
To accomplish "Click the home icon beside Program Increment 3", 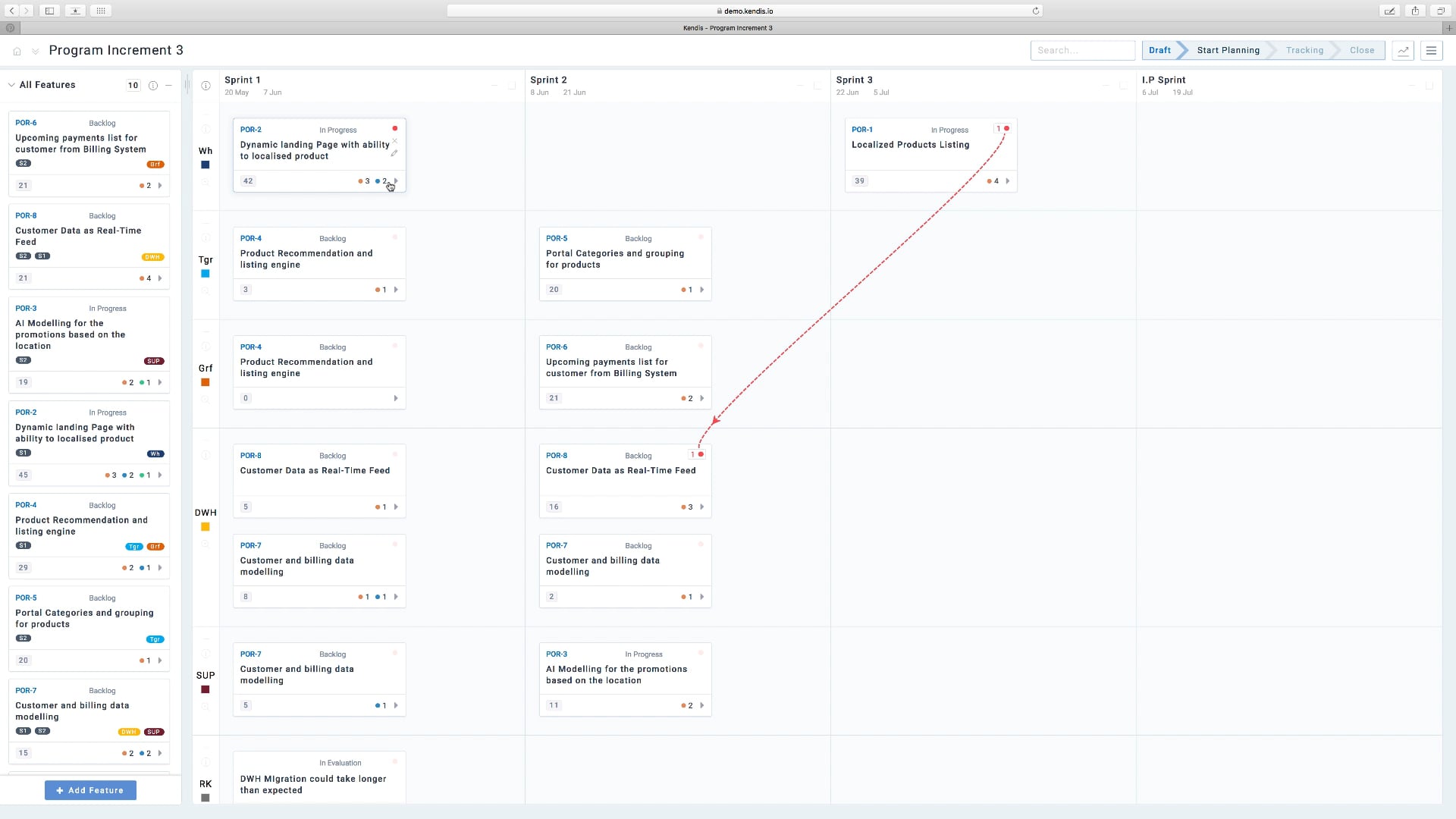I will click(x=17, y=52).
